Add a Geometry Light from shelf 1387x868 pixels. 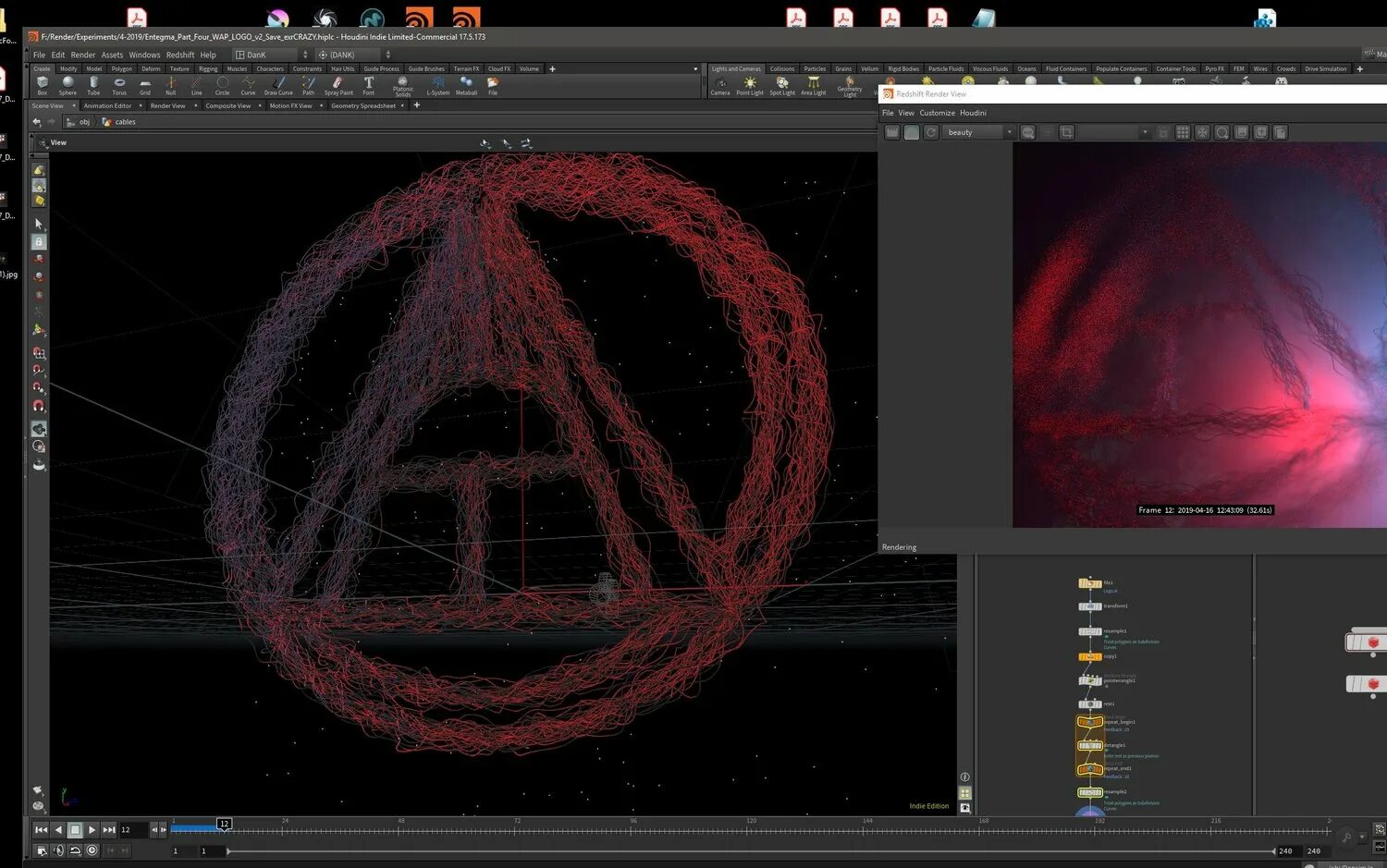(x=850, y=87)
